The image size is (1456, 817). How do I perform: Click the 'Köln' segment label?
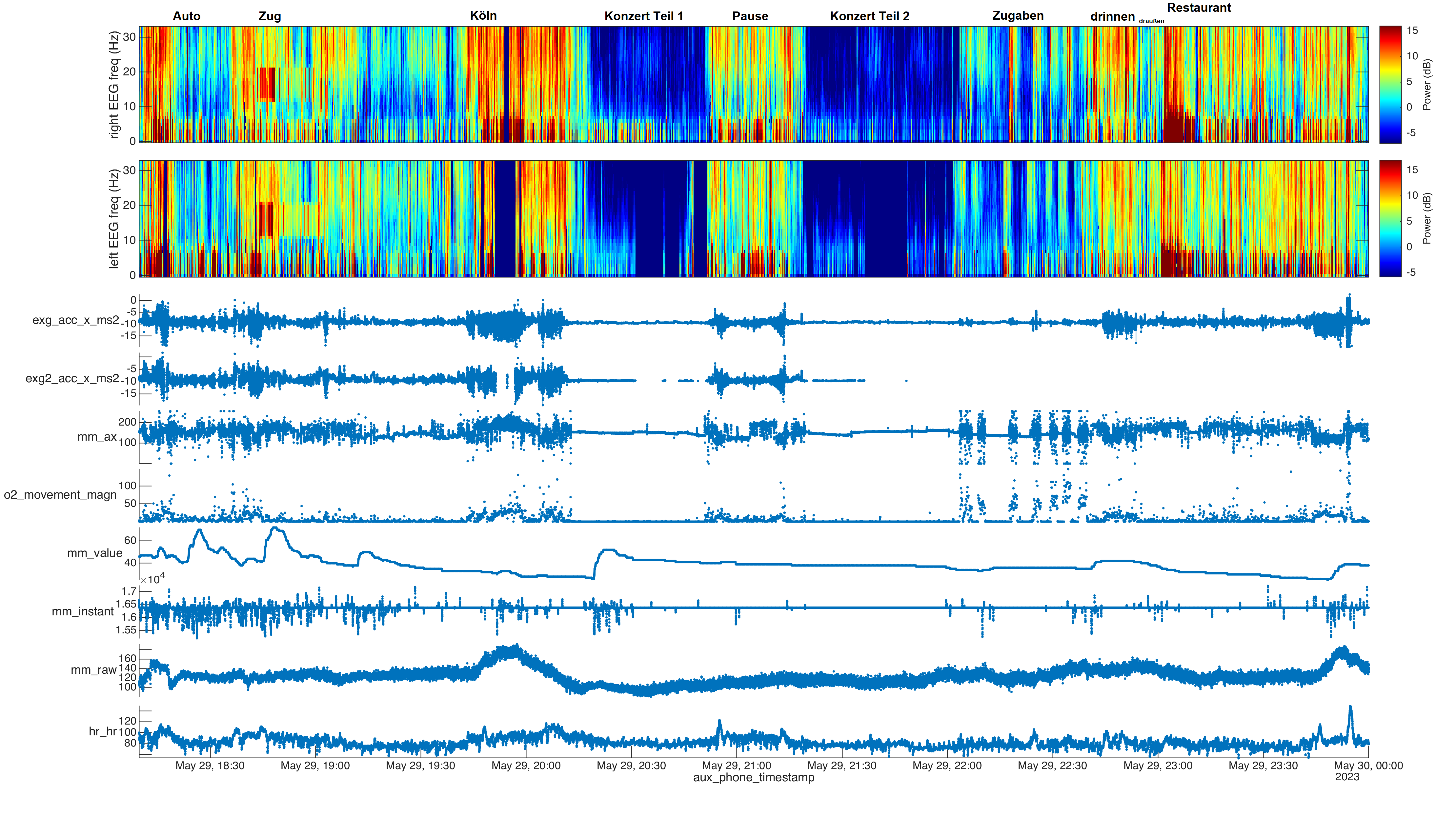pyautogui.click(x=483, y=16)
